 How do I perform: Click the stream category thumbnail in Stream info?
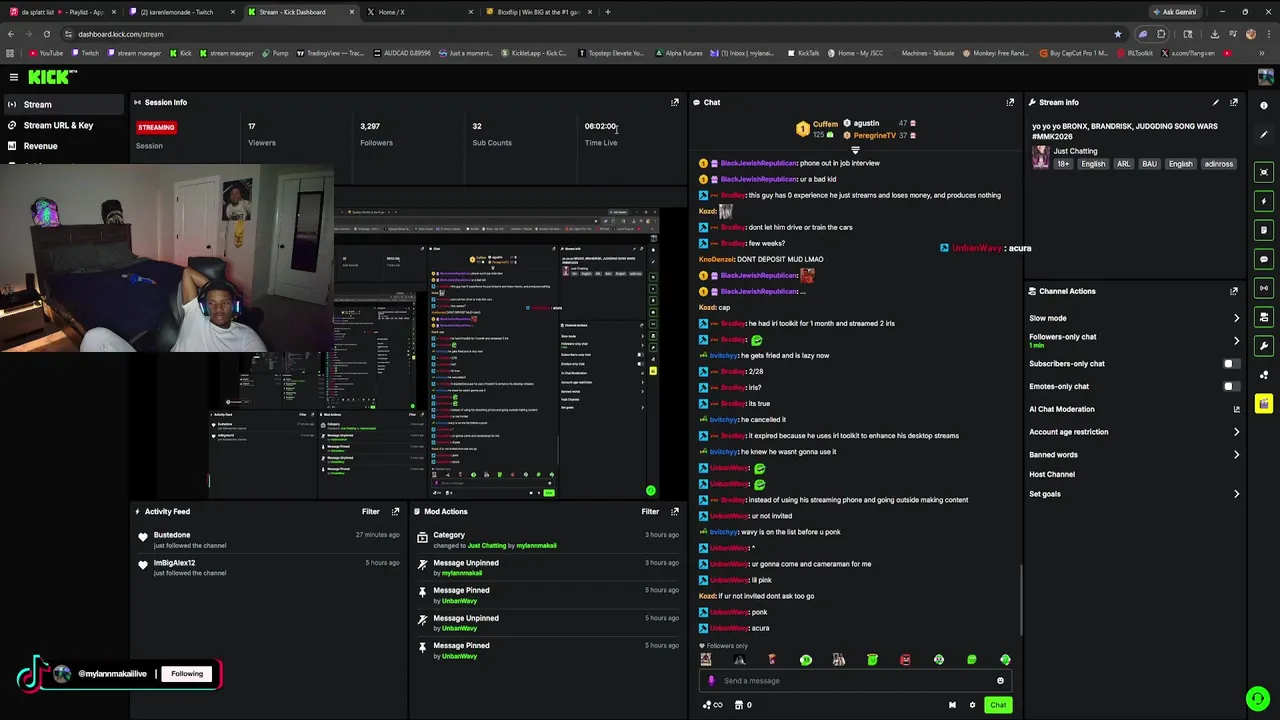click(x=1041, y=157)
